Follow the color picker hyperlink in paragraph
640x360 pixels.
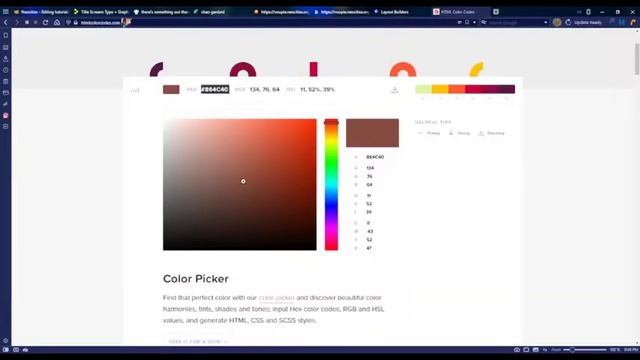276,298
